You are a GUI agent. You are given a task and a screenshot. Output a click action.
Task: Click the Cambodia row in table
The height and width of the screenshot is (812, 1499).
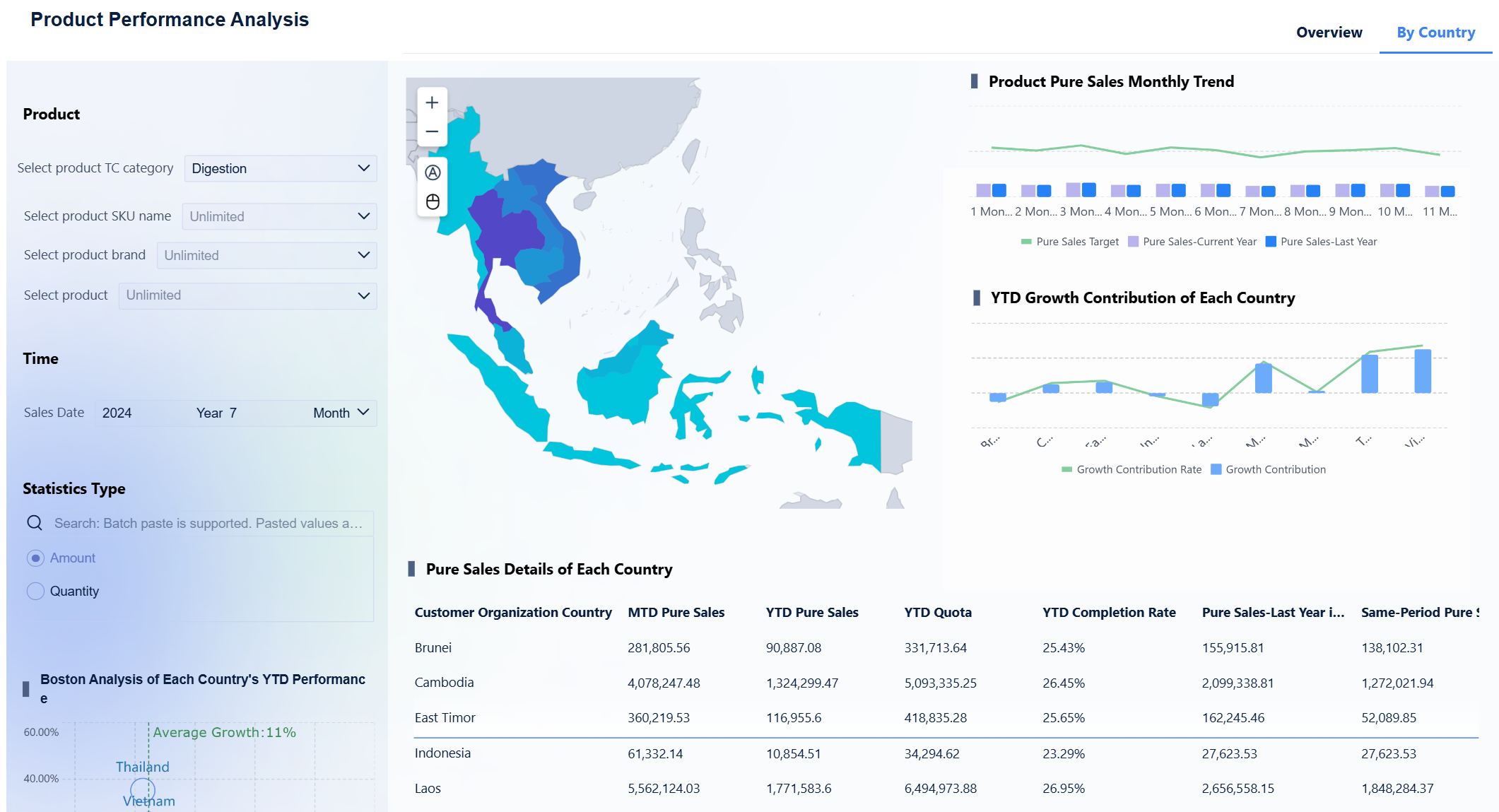(x=444, y=683)
